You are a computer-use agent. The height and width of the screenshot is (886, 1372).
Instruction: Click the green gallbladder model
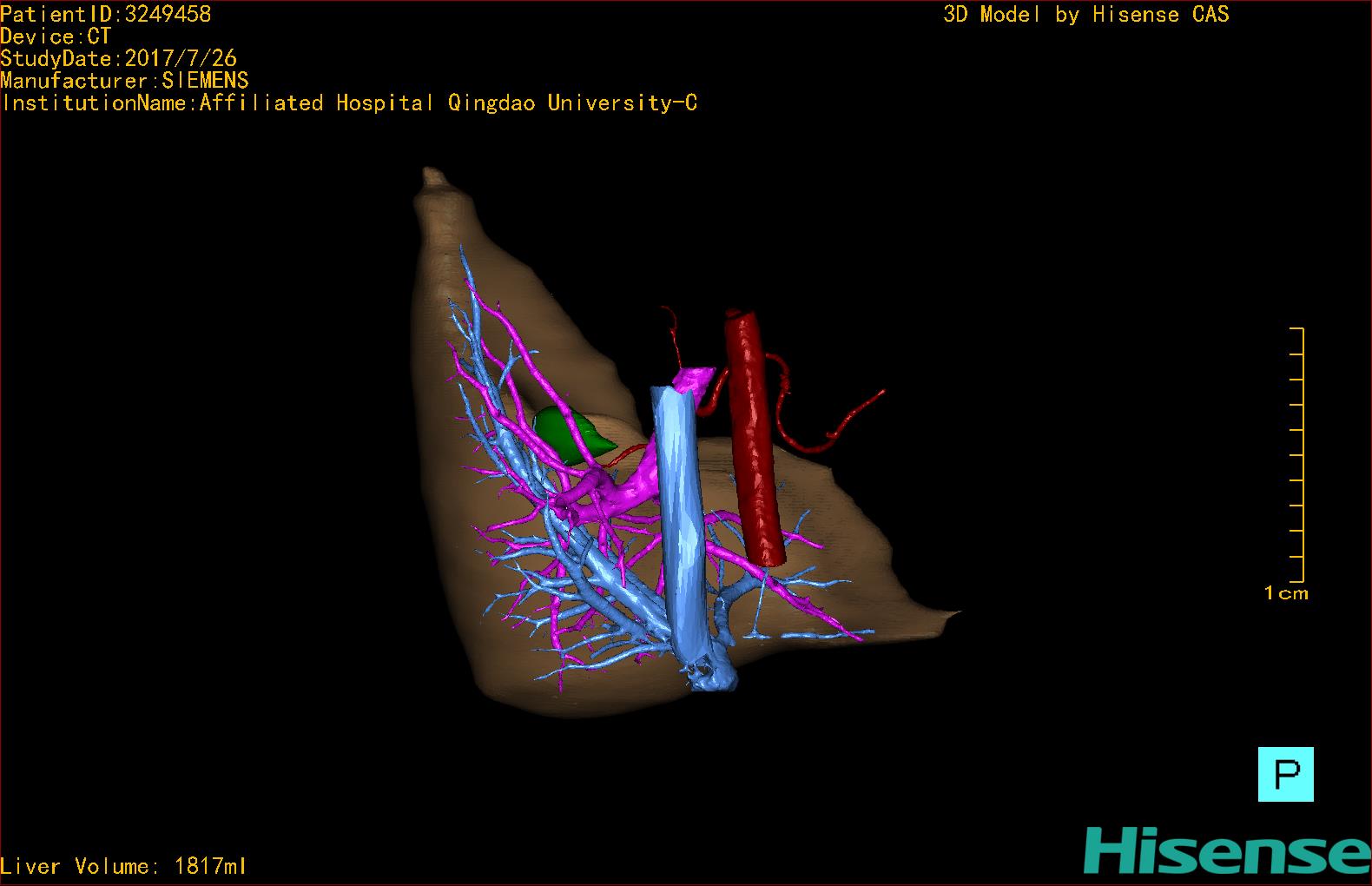tap(571, 434)
